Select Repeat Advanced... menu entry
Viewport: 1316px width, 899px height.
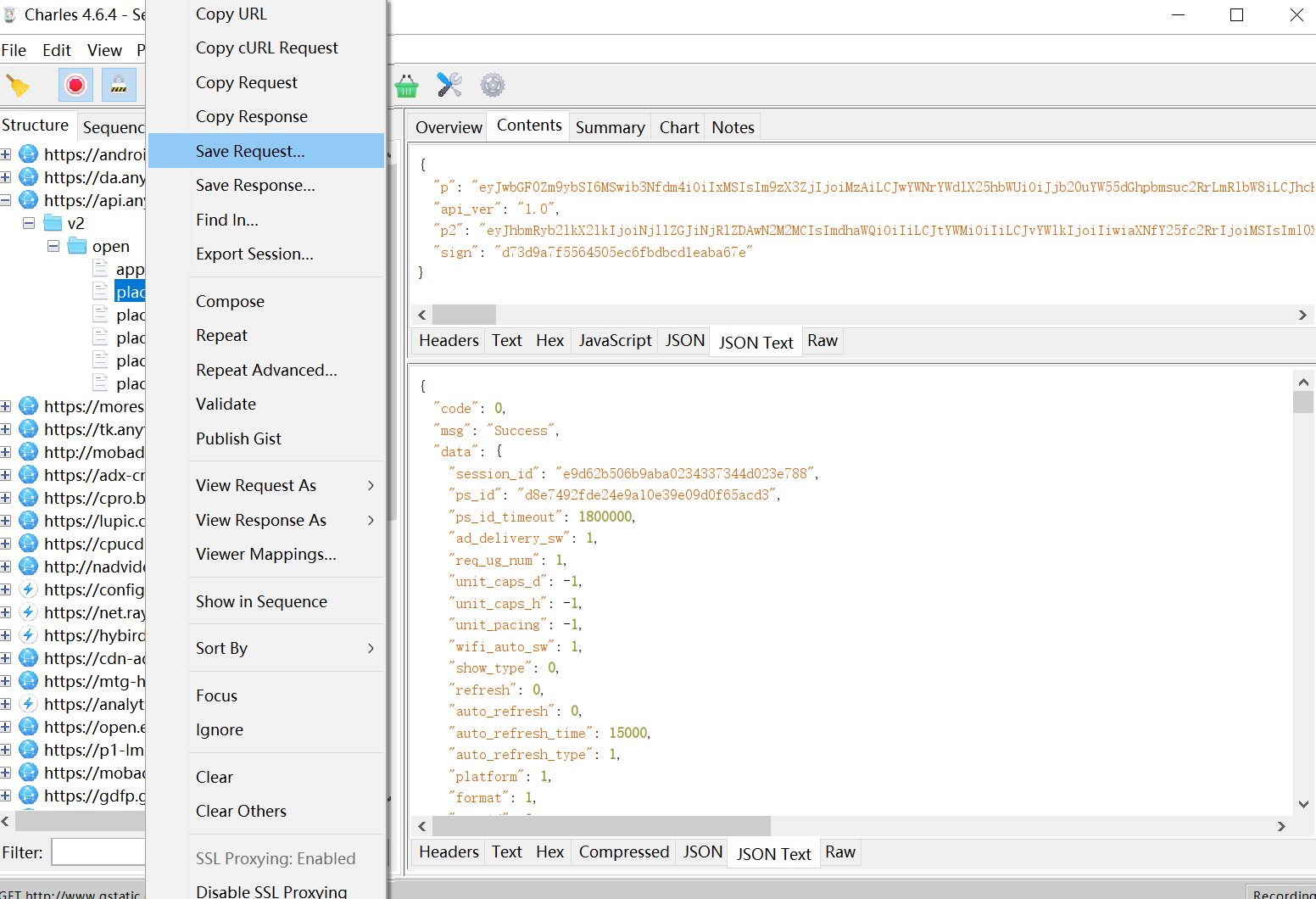pyautogui.click(x=266, y=370)
